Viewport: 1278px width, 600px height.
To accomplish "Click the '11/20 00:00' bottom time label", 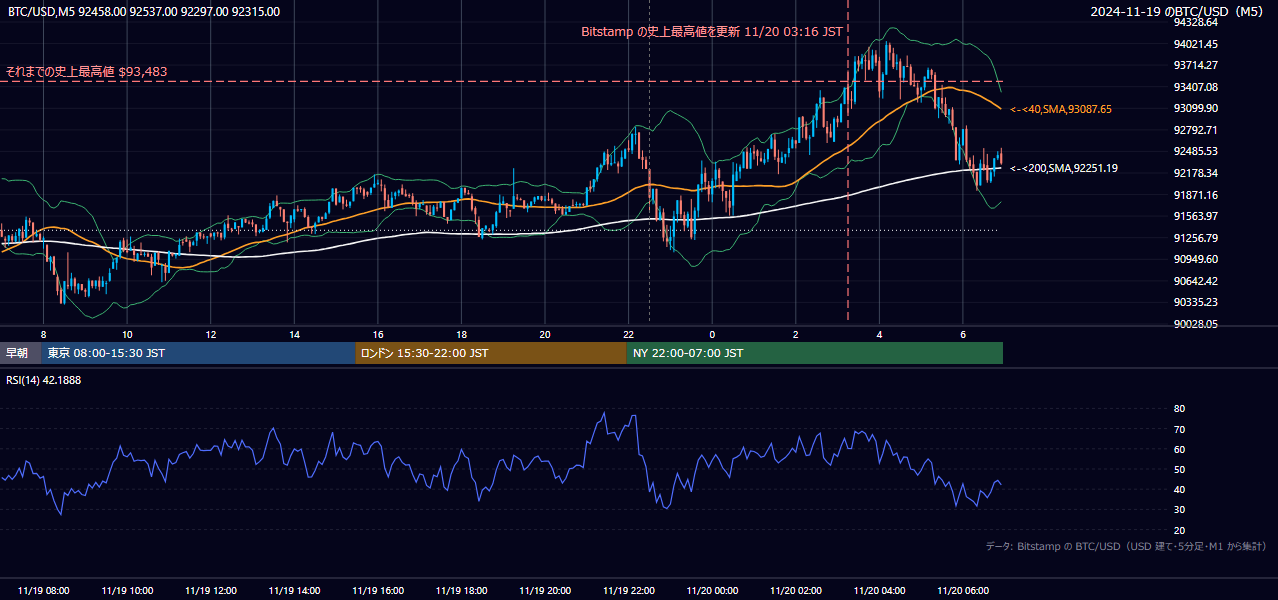I will click(x=712, y=591).
